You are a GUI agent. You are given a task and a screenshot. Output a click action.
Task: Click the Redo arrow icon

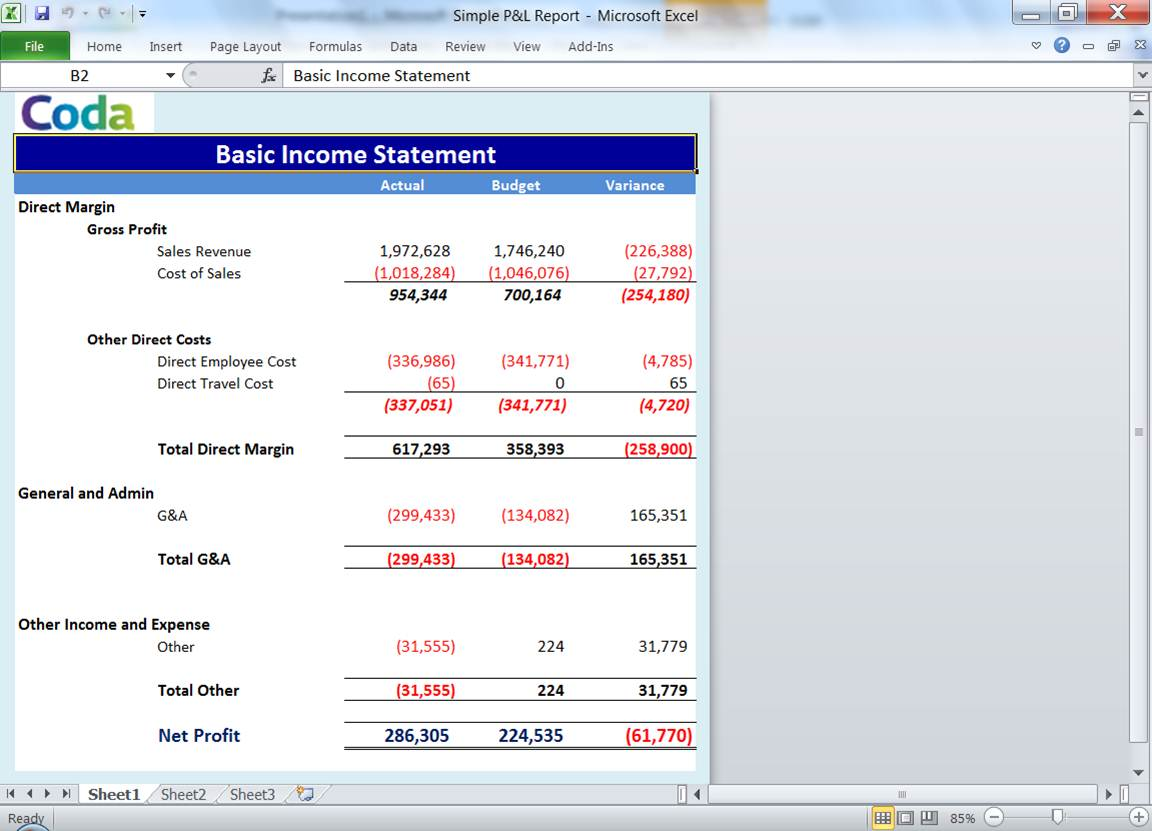(x=104, y=13)
